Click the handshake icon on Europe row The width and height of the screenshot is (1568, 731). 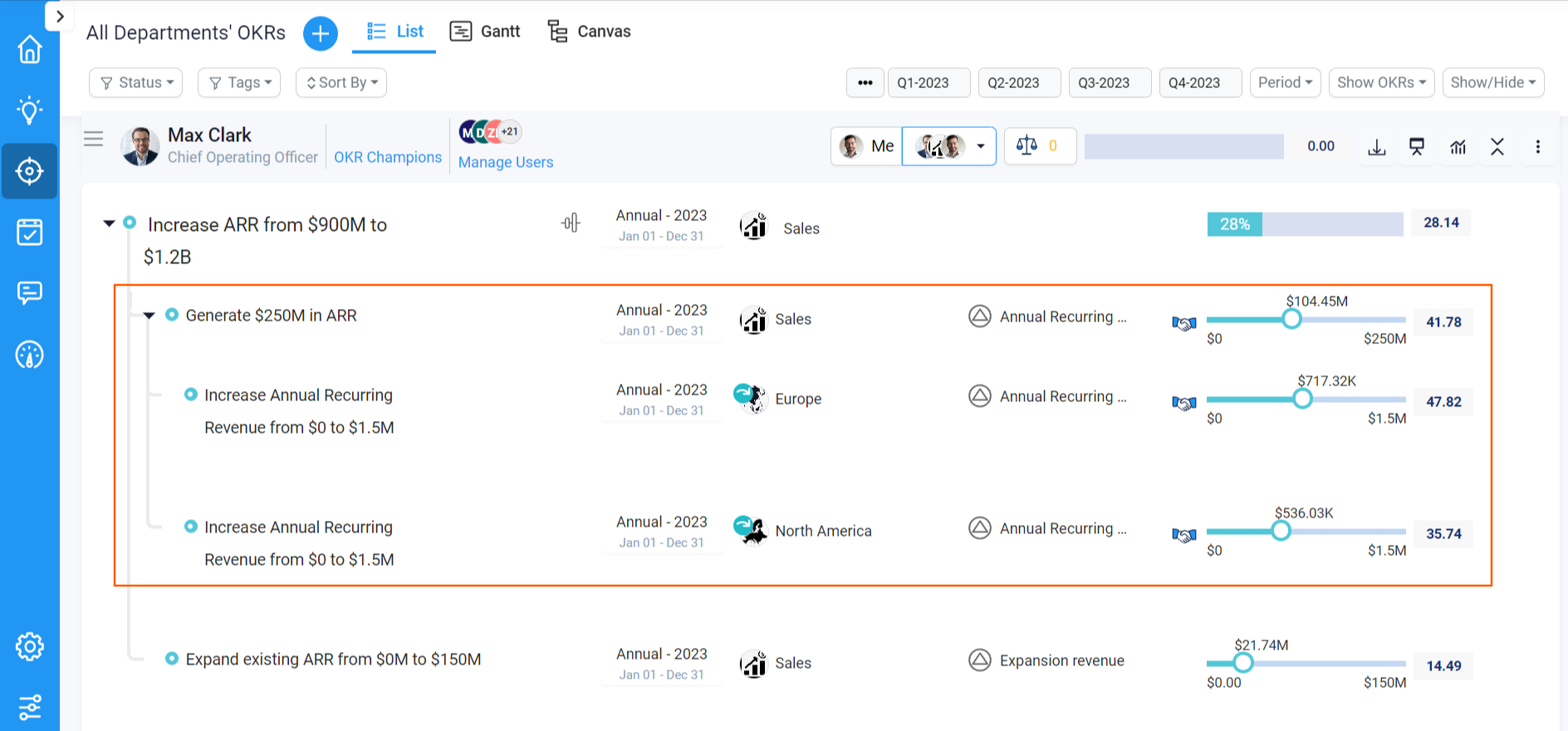pos(1184,403)
